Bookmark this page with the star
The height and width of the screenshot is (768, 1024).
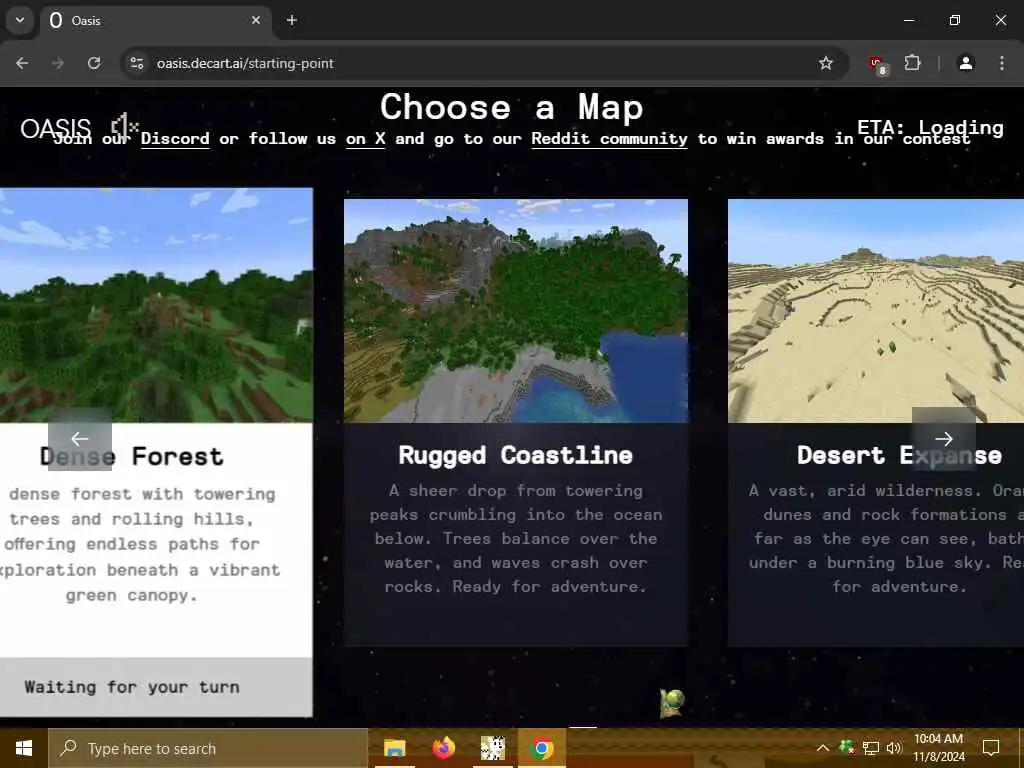[825, 63]
